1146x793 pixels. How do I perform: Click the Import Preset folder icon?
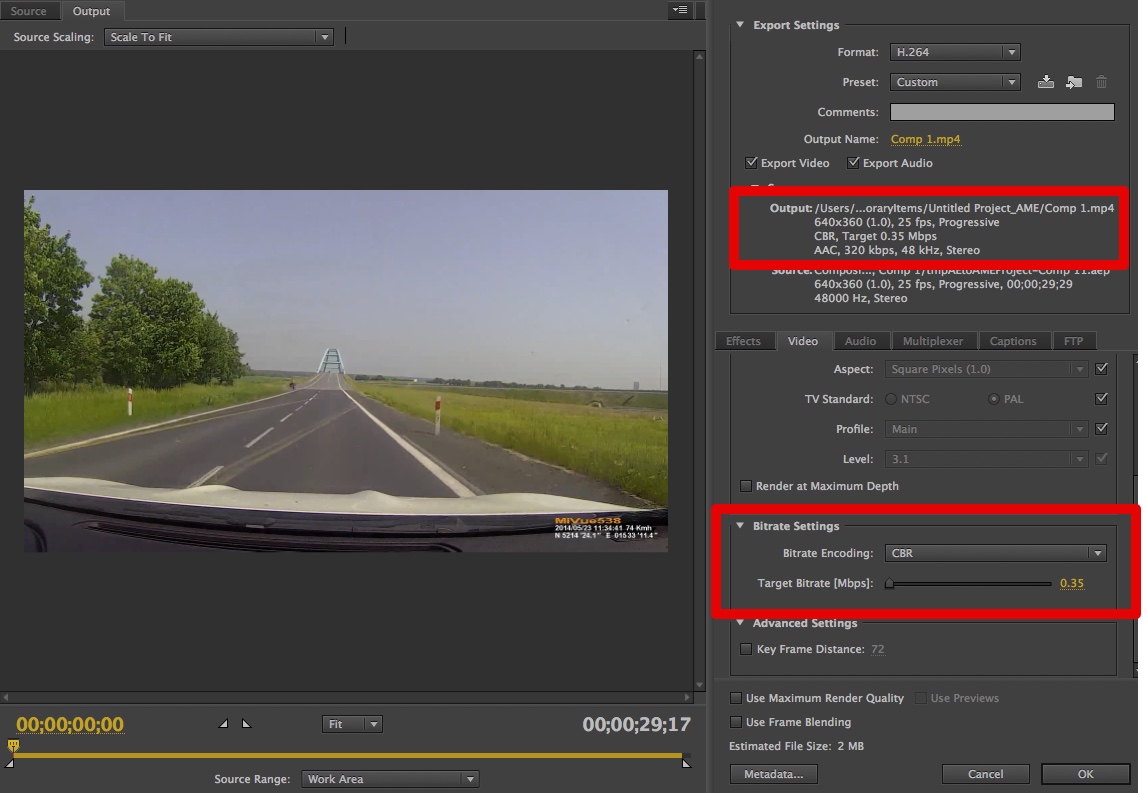coord(1073,82)
